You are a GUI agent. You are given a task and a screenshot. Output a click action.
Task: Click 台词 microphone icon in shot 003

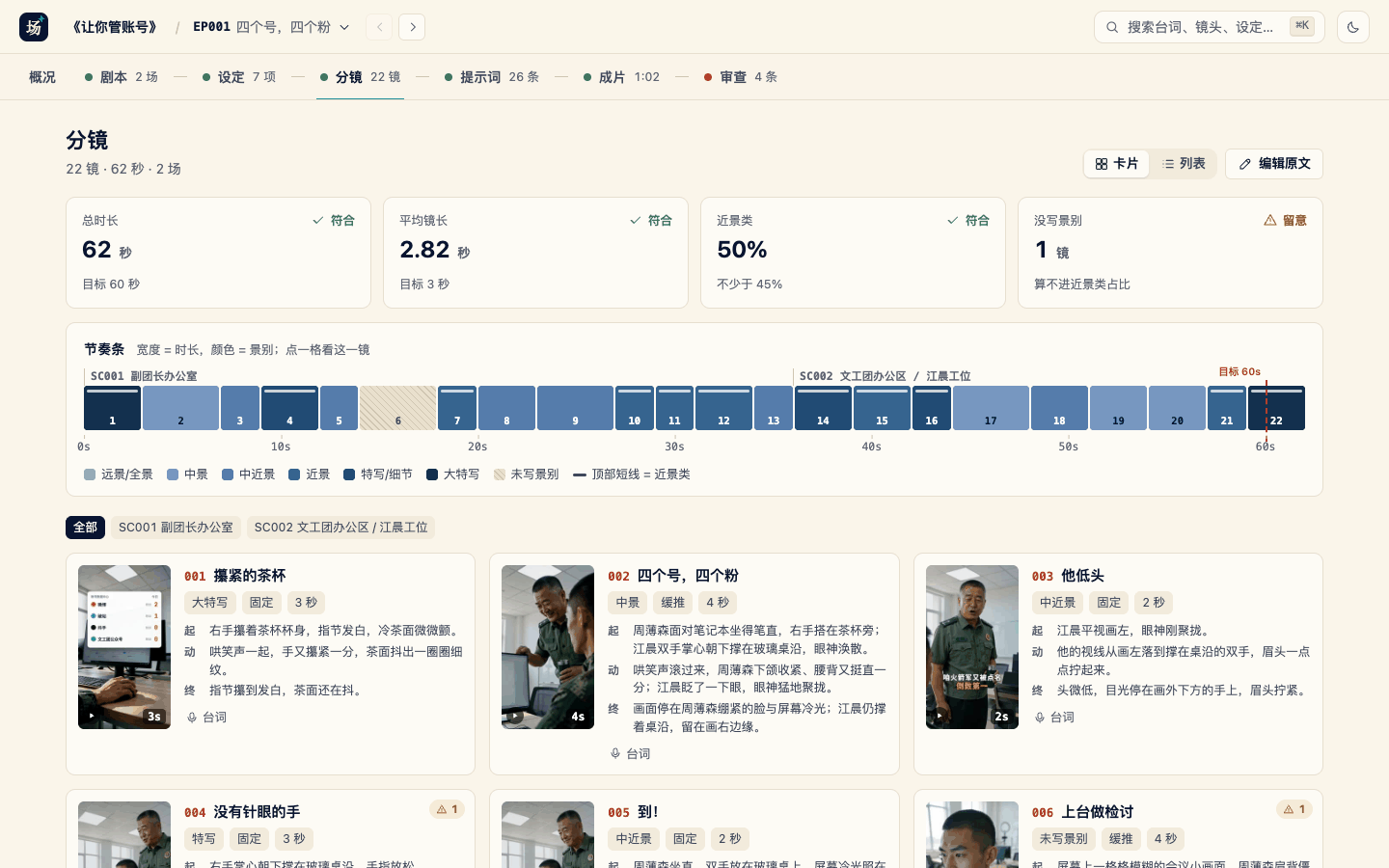point(1040,718)
